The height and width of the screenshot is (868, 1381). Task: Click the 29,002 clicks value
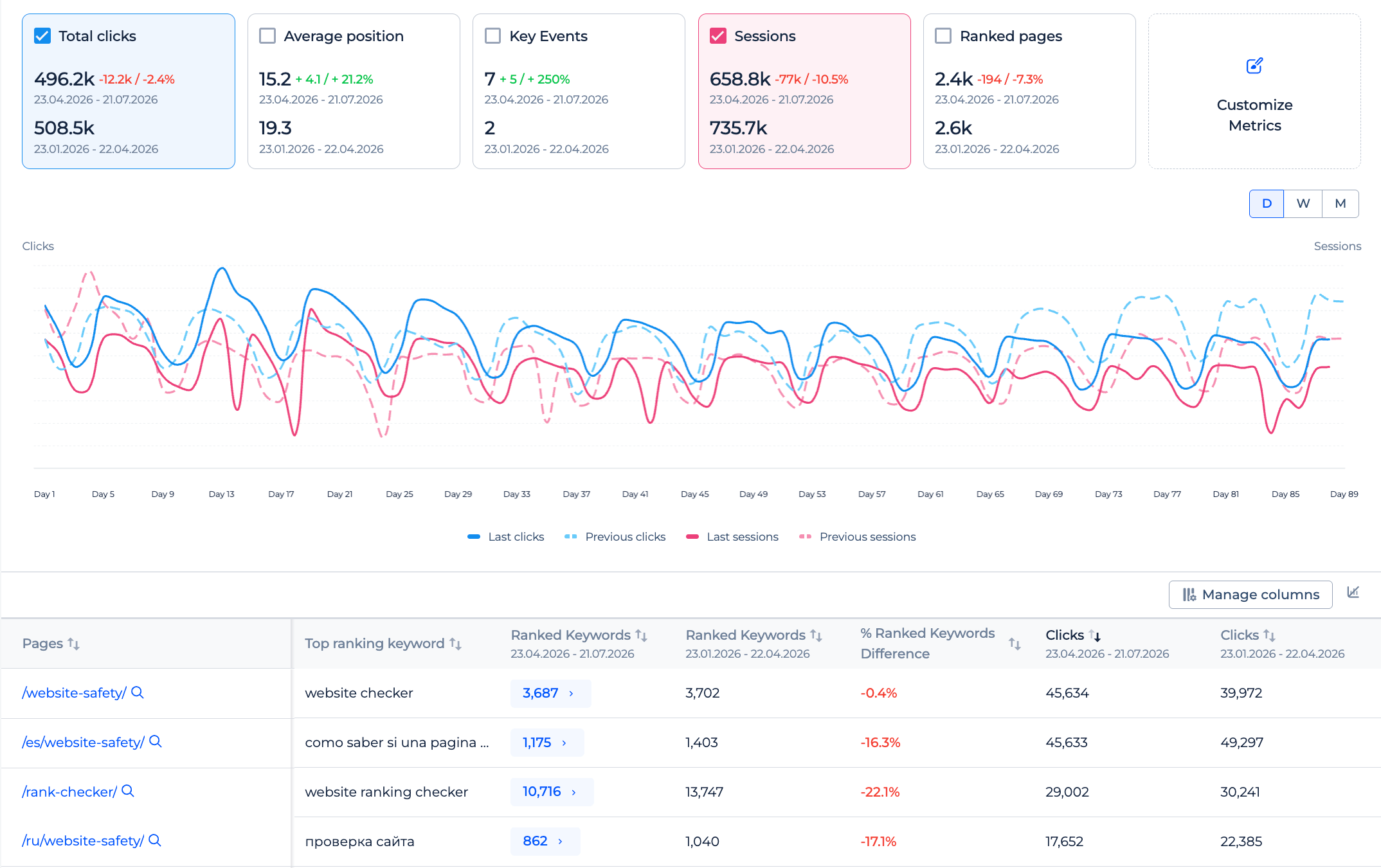(x=1067, y=792)
